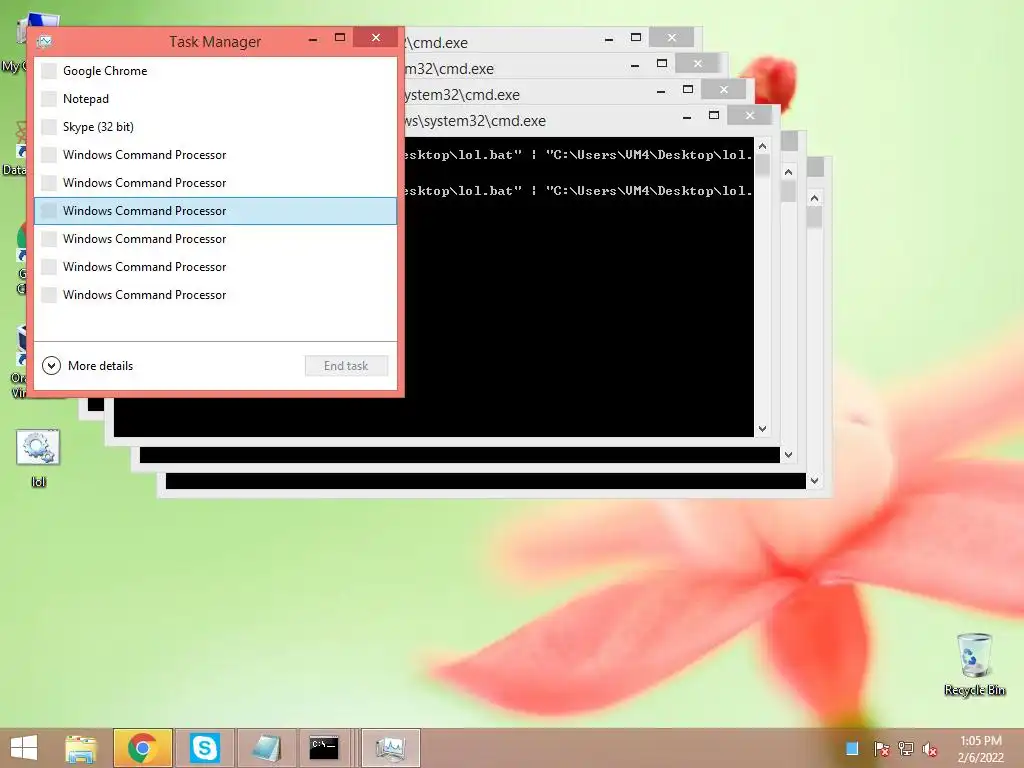The height and width of the screenshot is (768, 1024).
Task: Click scroll-down arrow of lowest cascaded cmd window
Action: pyautogui.click(x=814, y=481)
